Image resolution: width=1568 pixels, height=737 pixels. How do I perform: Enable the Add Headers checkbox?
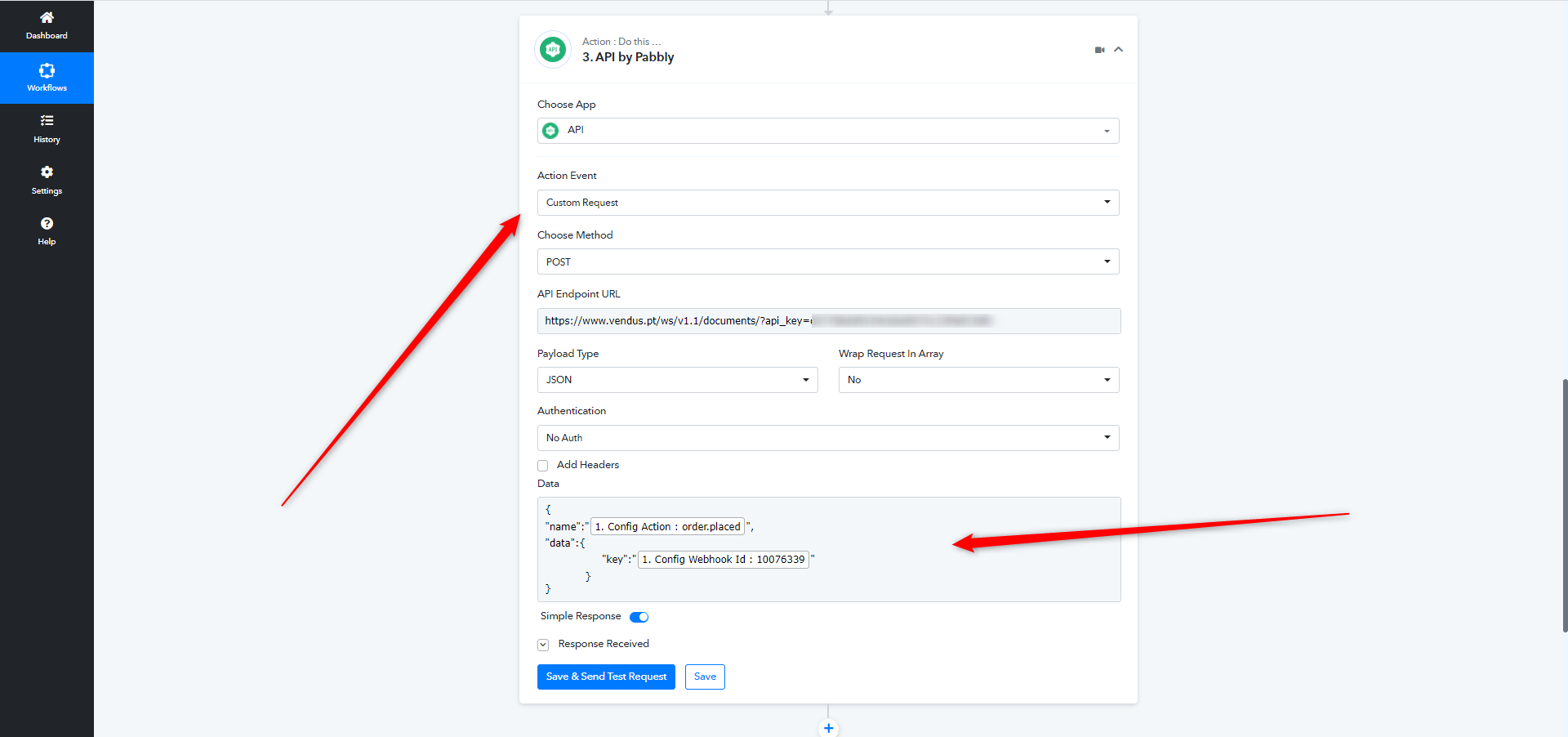tap(543, 466)
